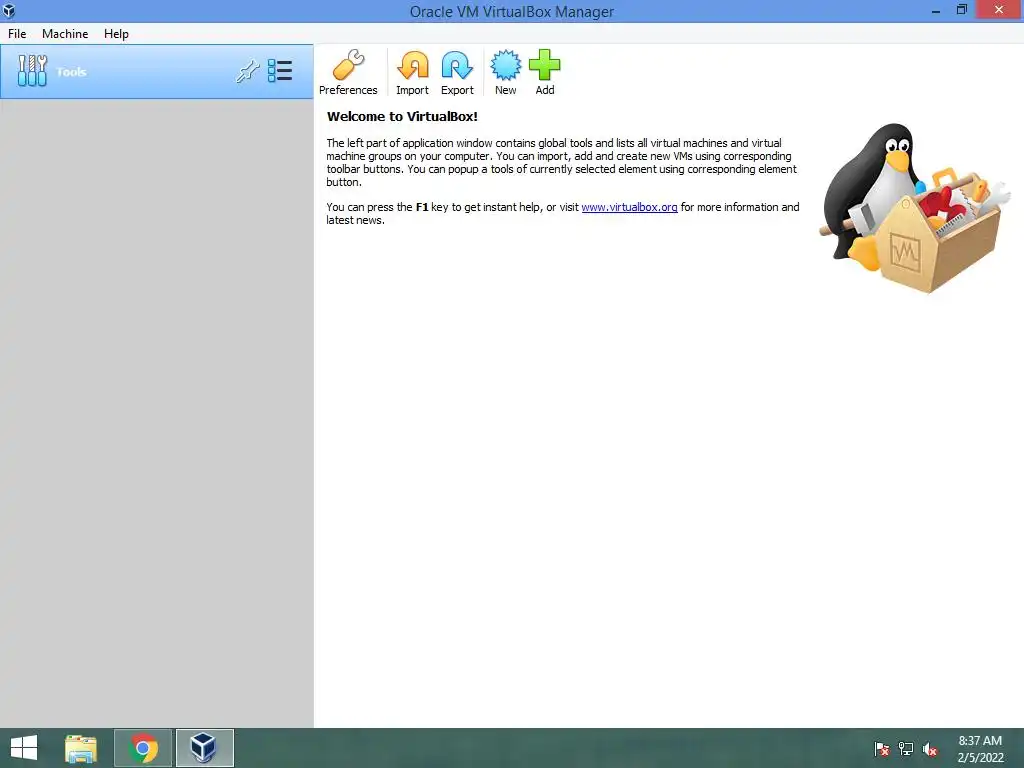The width and height of the screenshot is (1024, 768).
Task: Restore down the VirtualBox Manager window
Action: (961, 10)
